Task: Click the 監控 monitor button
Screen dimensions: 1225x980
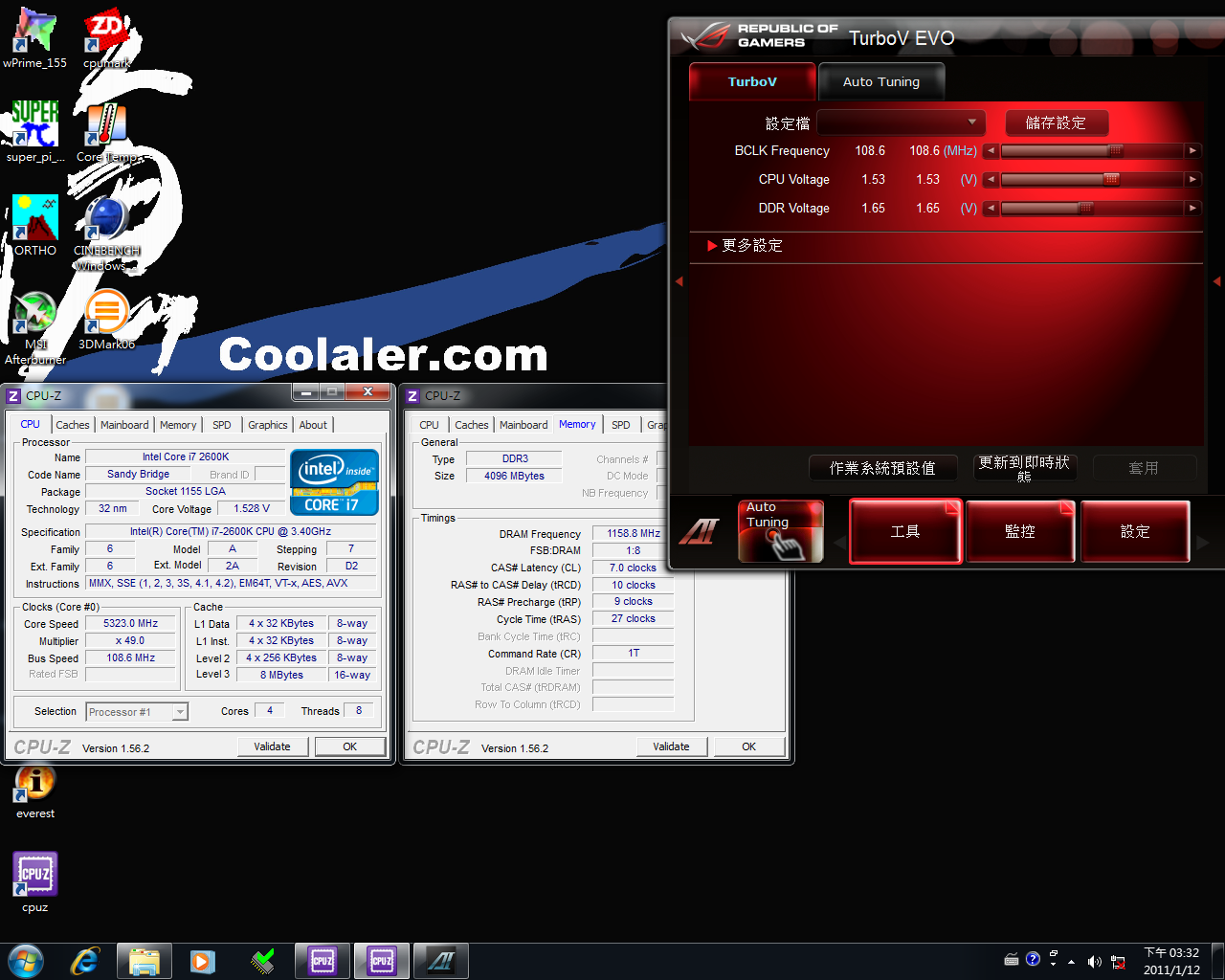Action: (x=1020, y=531)
